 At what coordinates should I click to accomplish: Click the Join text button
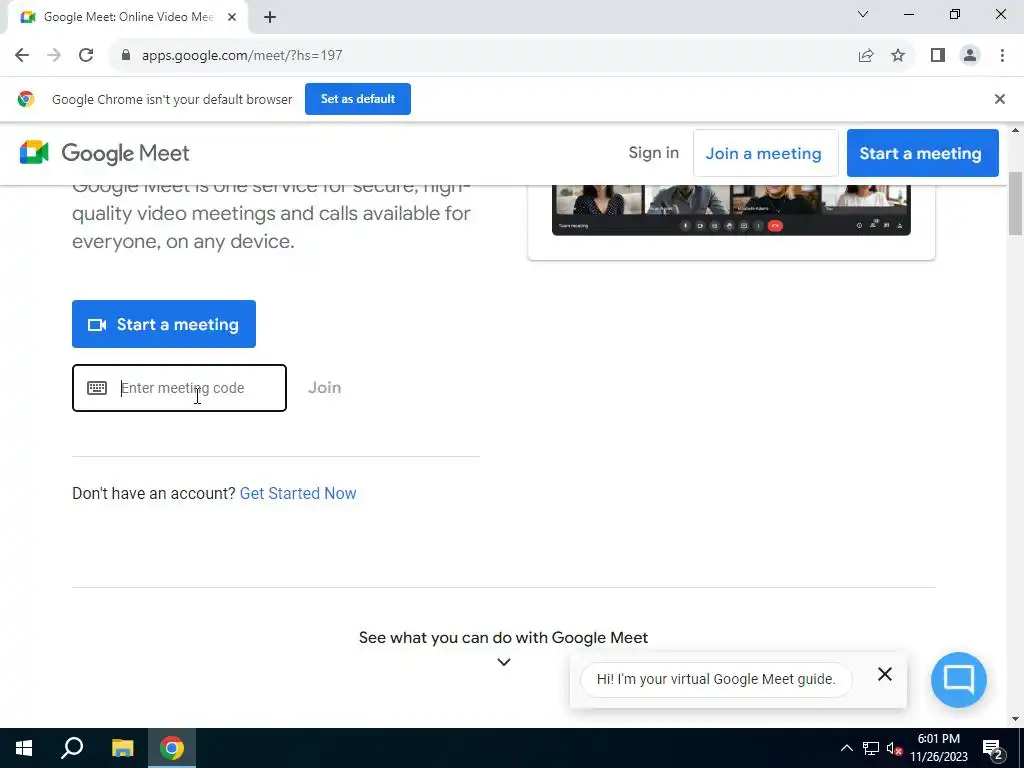(325, 388)
